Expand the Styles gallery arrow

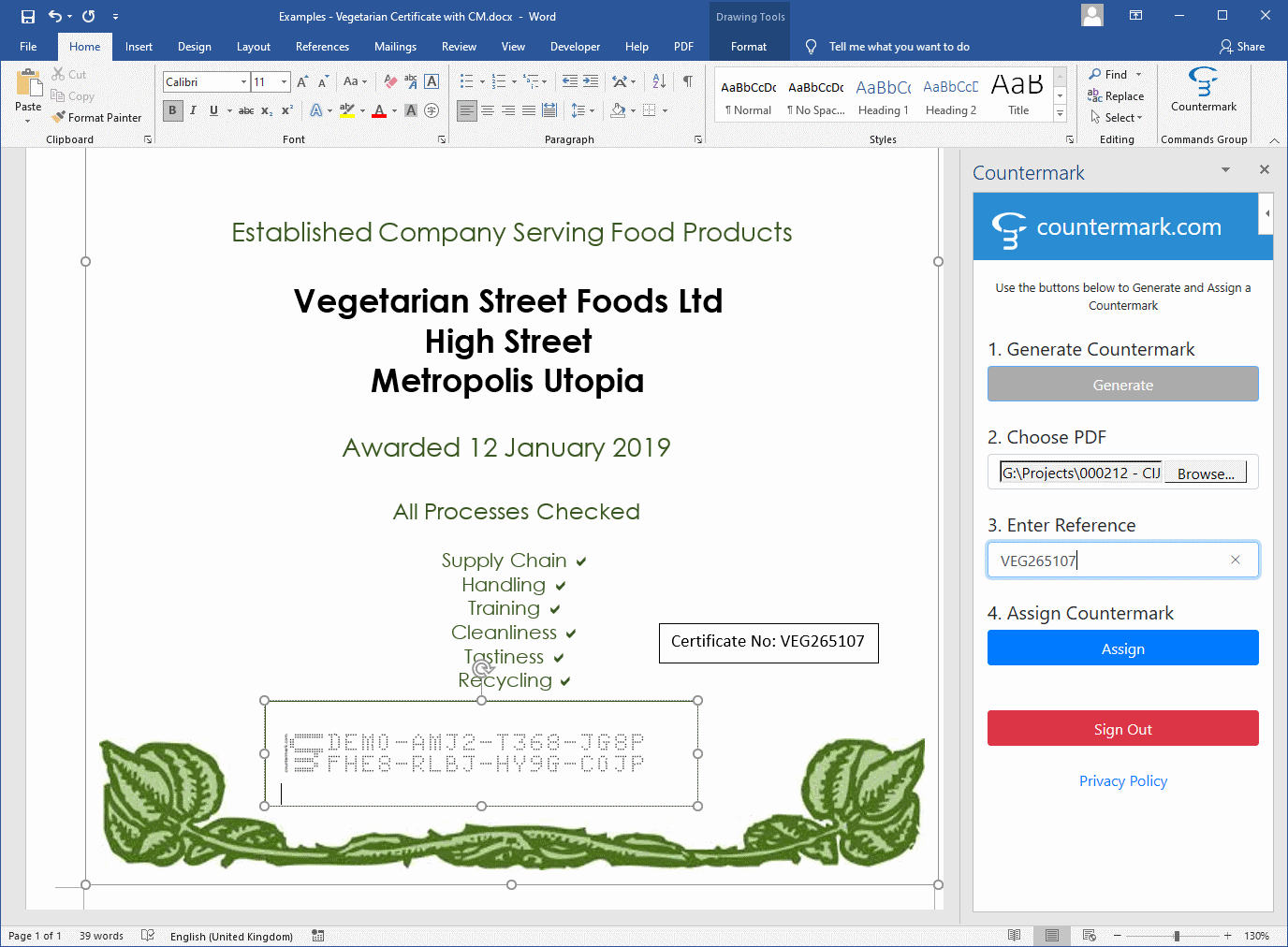1059,113
